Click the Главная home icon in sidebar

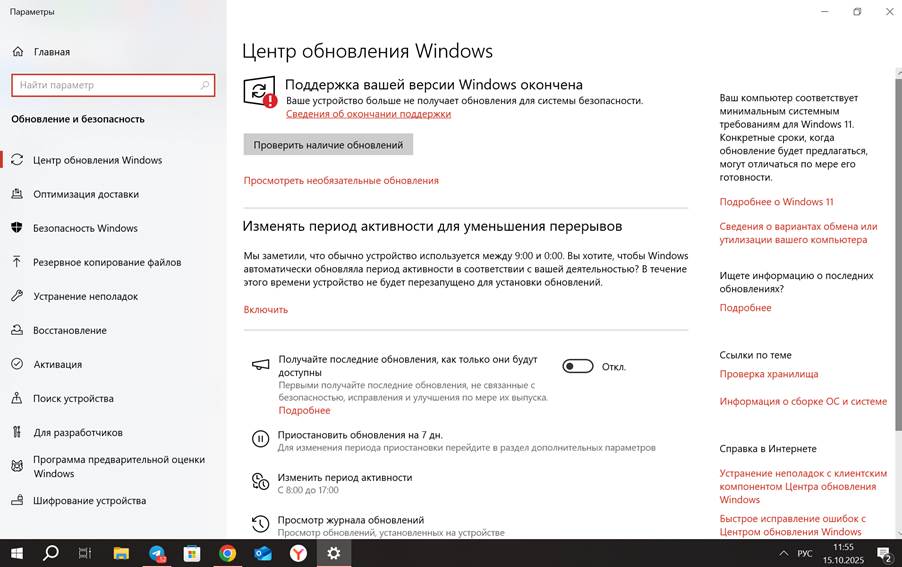coord(17,51)
